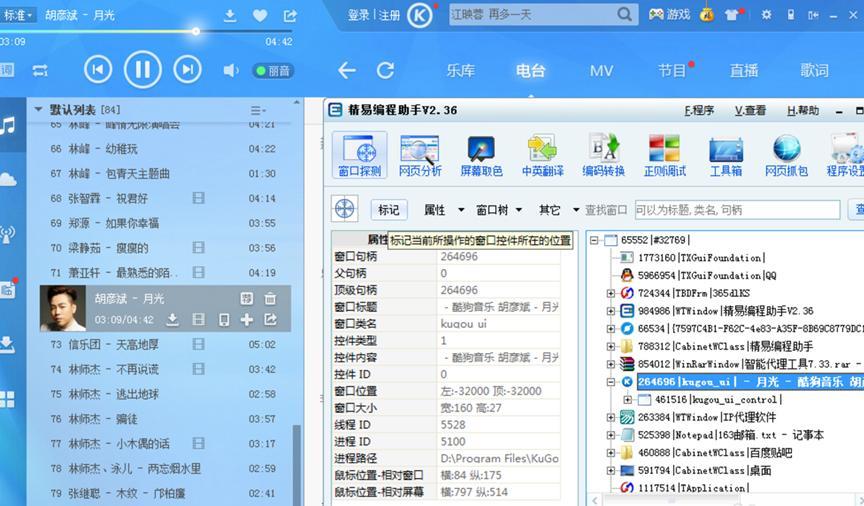Screen dimensions: 864x506
Task: Expand the 461516 kugou_ui_control tree node
Action: pos(627,399)
